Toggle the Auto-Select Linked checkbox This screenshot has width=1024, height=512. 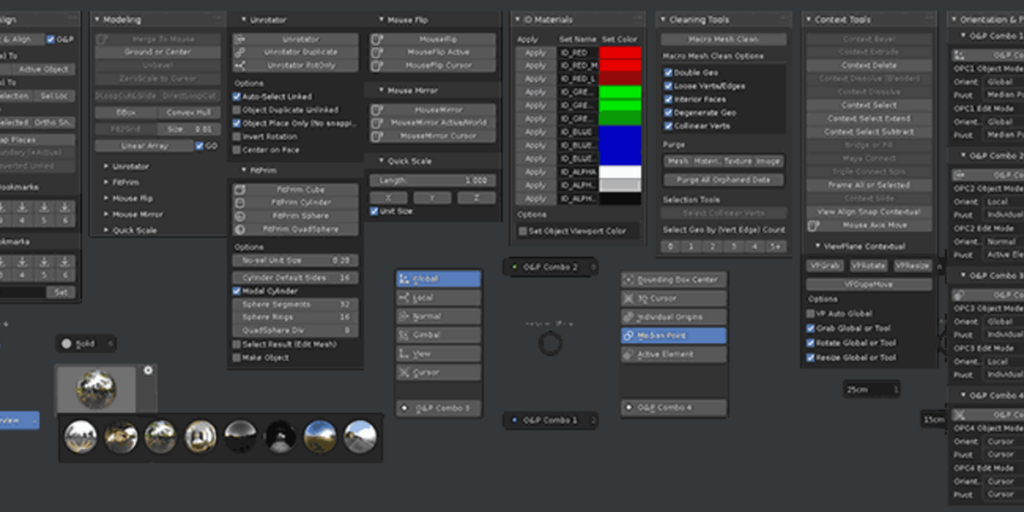237,96
